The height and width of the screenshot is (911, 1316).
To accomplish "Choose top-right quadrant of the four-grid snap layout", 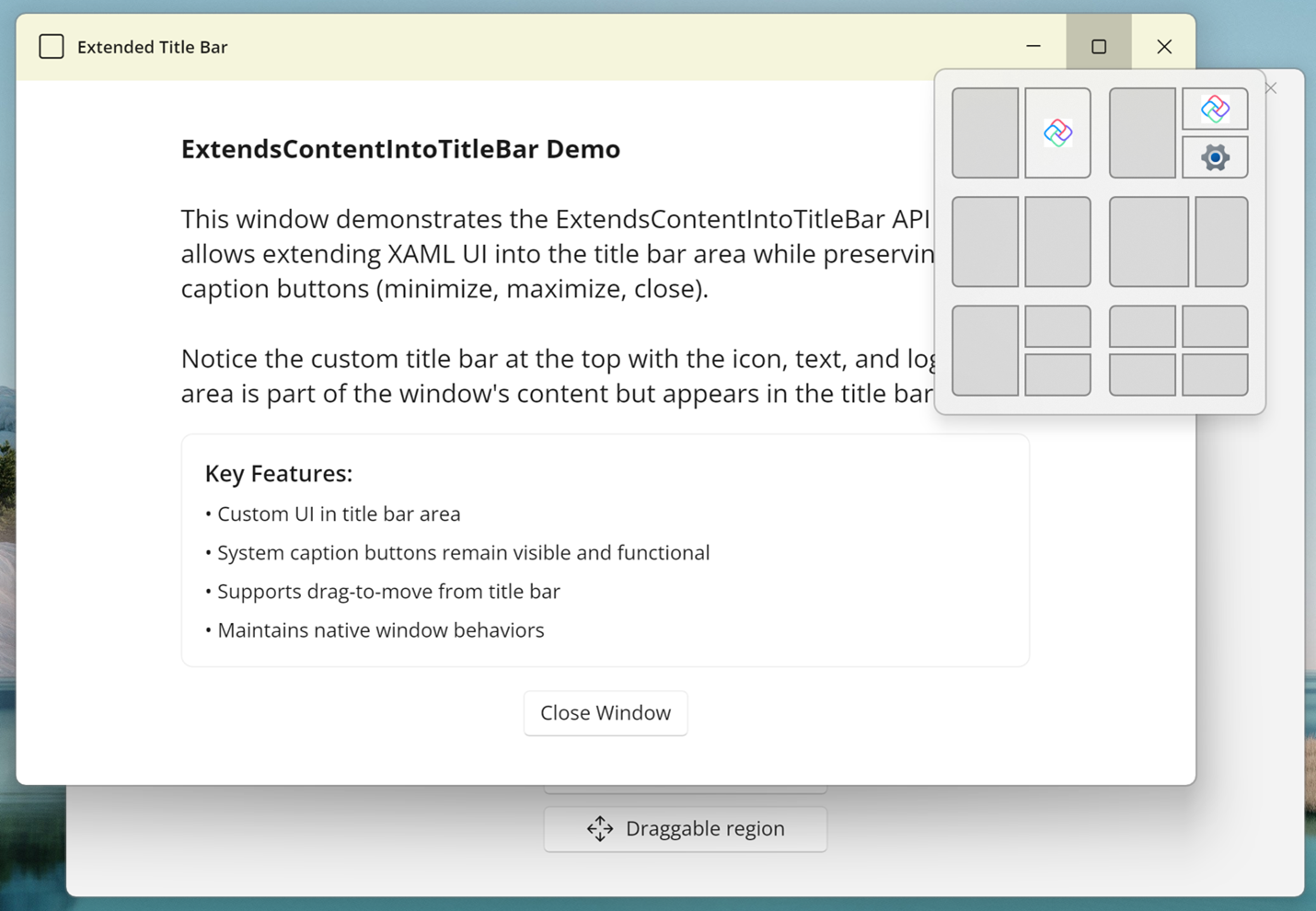I will coord(1215,327).
